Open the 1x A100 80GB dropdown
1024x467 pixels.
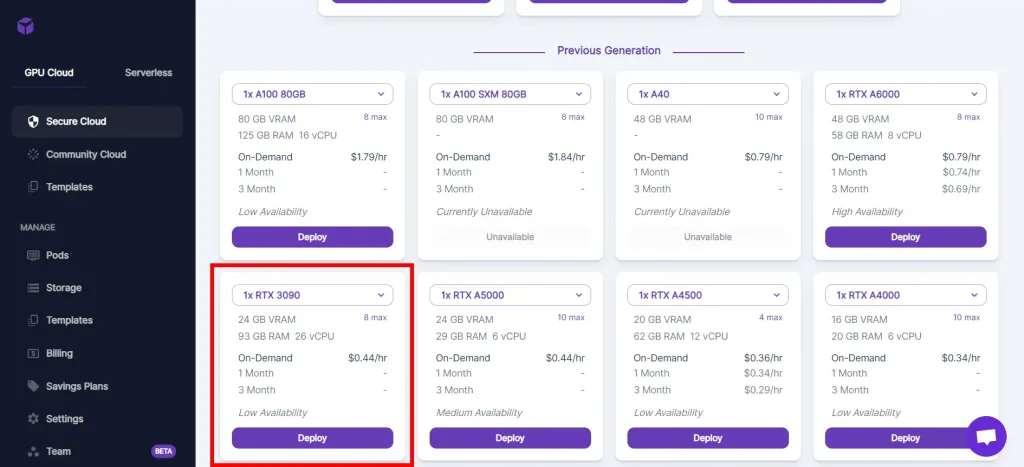312,94
